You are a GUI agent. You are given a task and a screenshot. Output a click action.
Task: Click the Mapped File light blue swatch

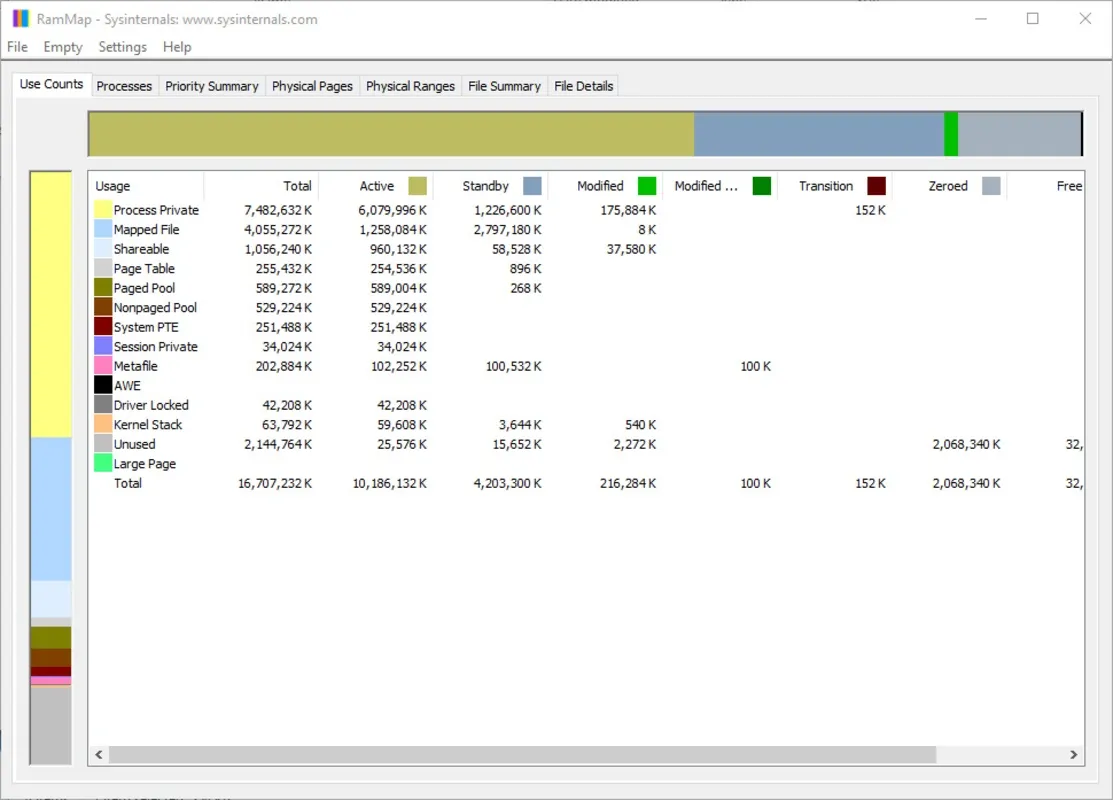[103, 229]
